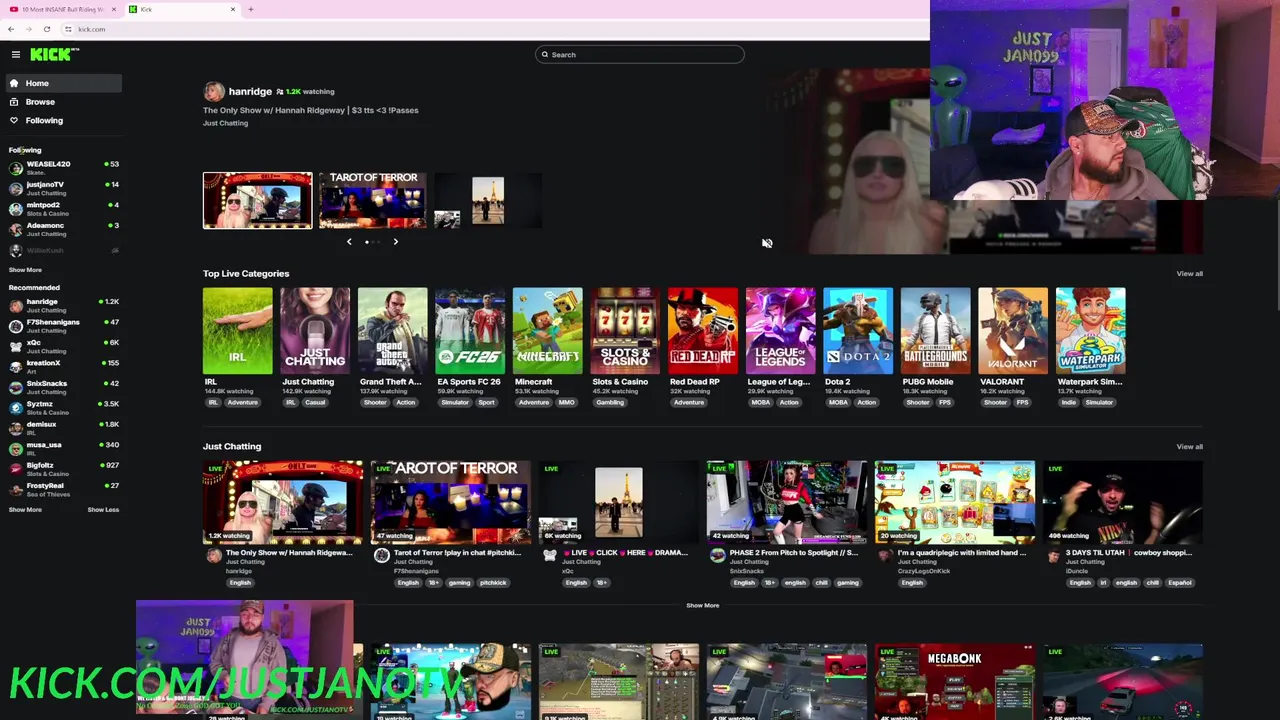This screenshot has width=1280, height=720.
Task: Go to the previous featured stream
Action: [349, 241]
